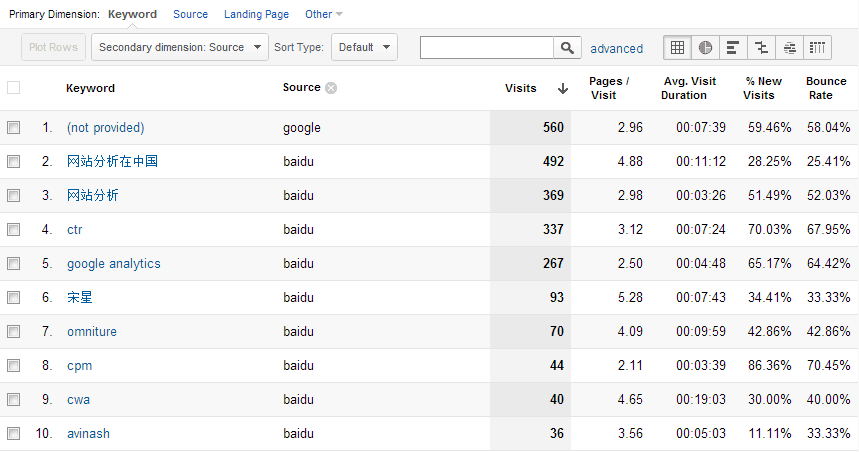The width and height of the screenshot is (859, 452).
Task: Click the google analytics keyword link
Action: click(x=113, y=264)
